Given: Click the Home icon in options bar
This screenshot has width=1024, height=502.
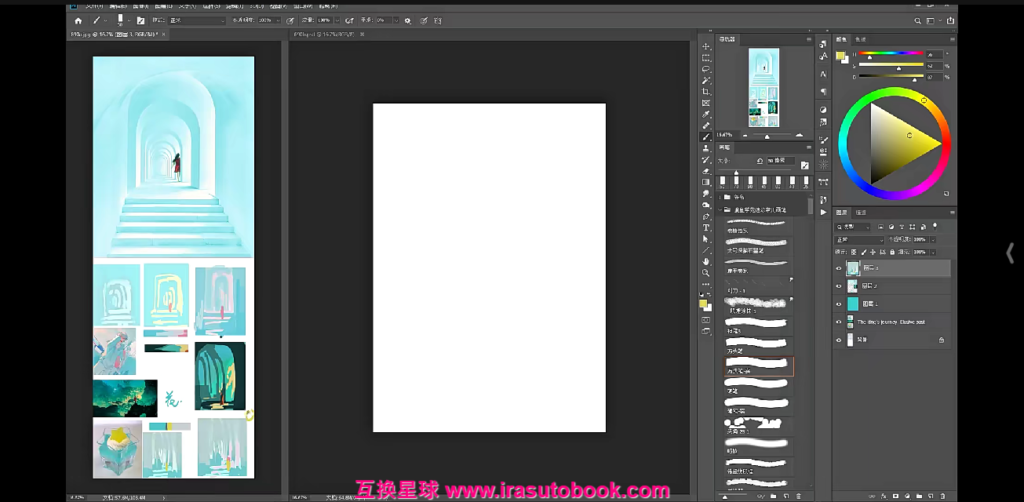Looking at the screenshot, I should pyautogui.click(x=78, y=20).
